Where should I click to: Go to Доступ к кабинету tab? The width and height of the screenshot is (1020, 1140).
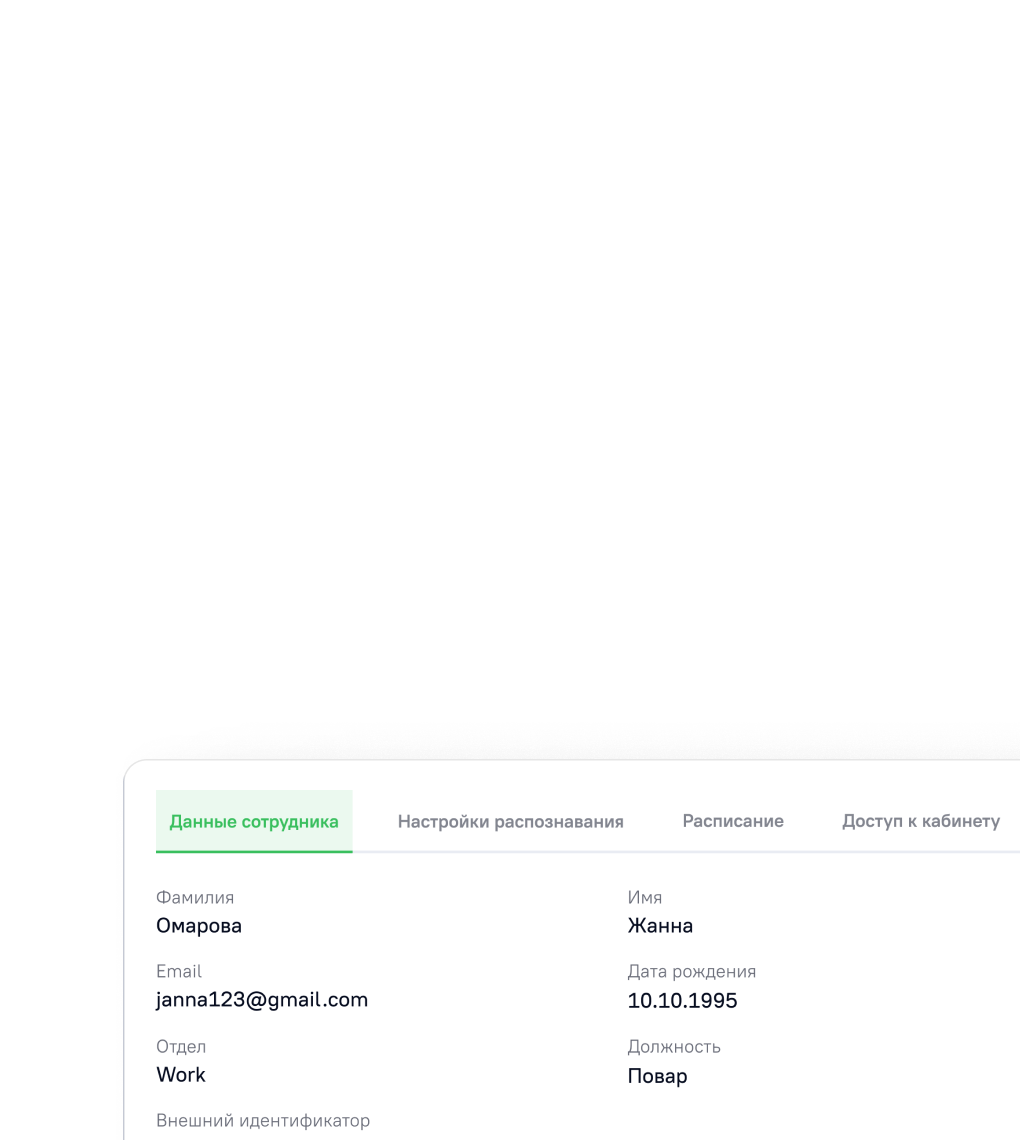pyautogui.click(x=920, y=821)
